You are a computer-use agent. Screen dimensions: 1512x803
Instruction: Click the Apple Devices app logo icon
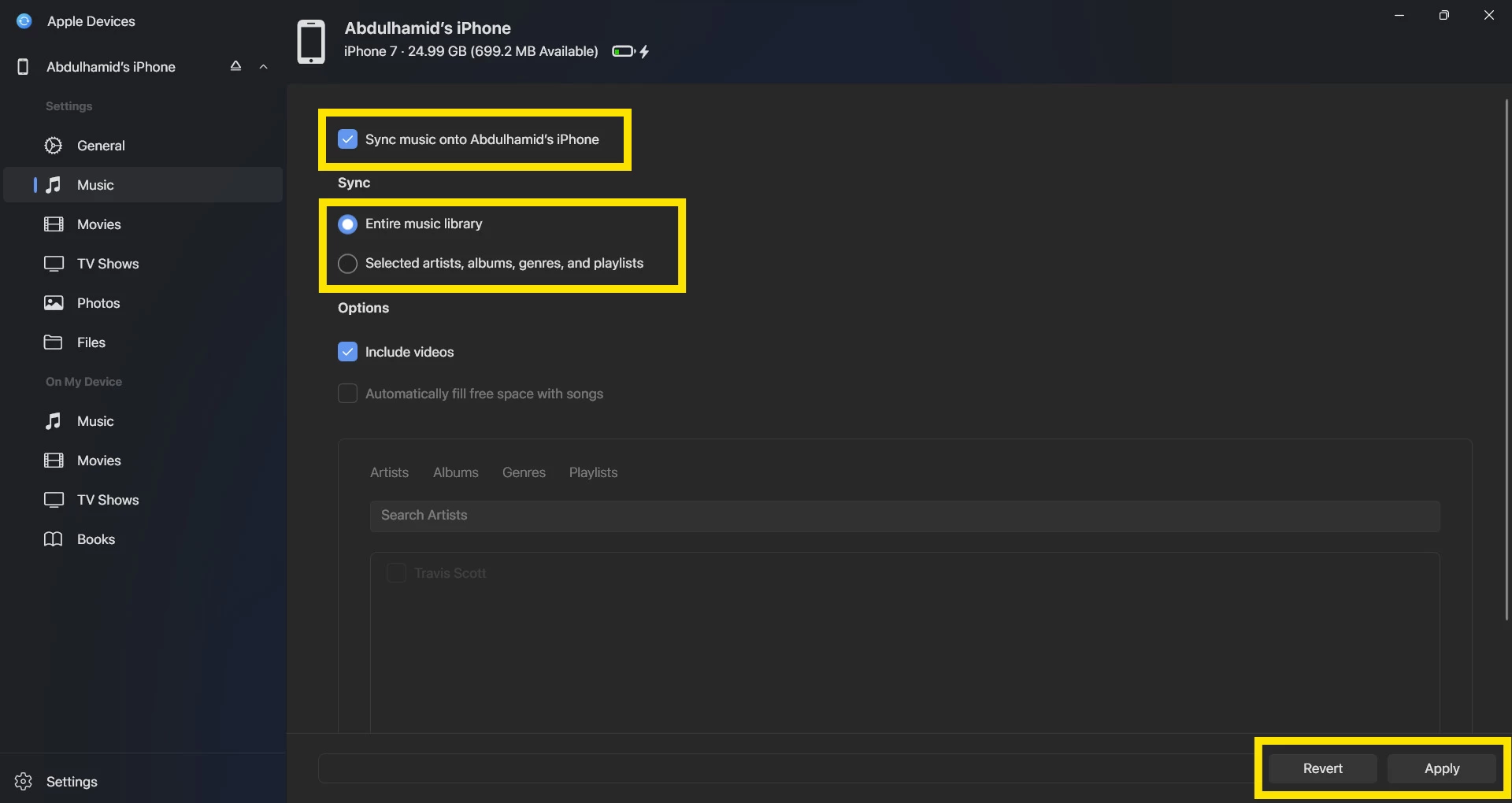[x=24, y=21]
